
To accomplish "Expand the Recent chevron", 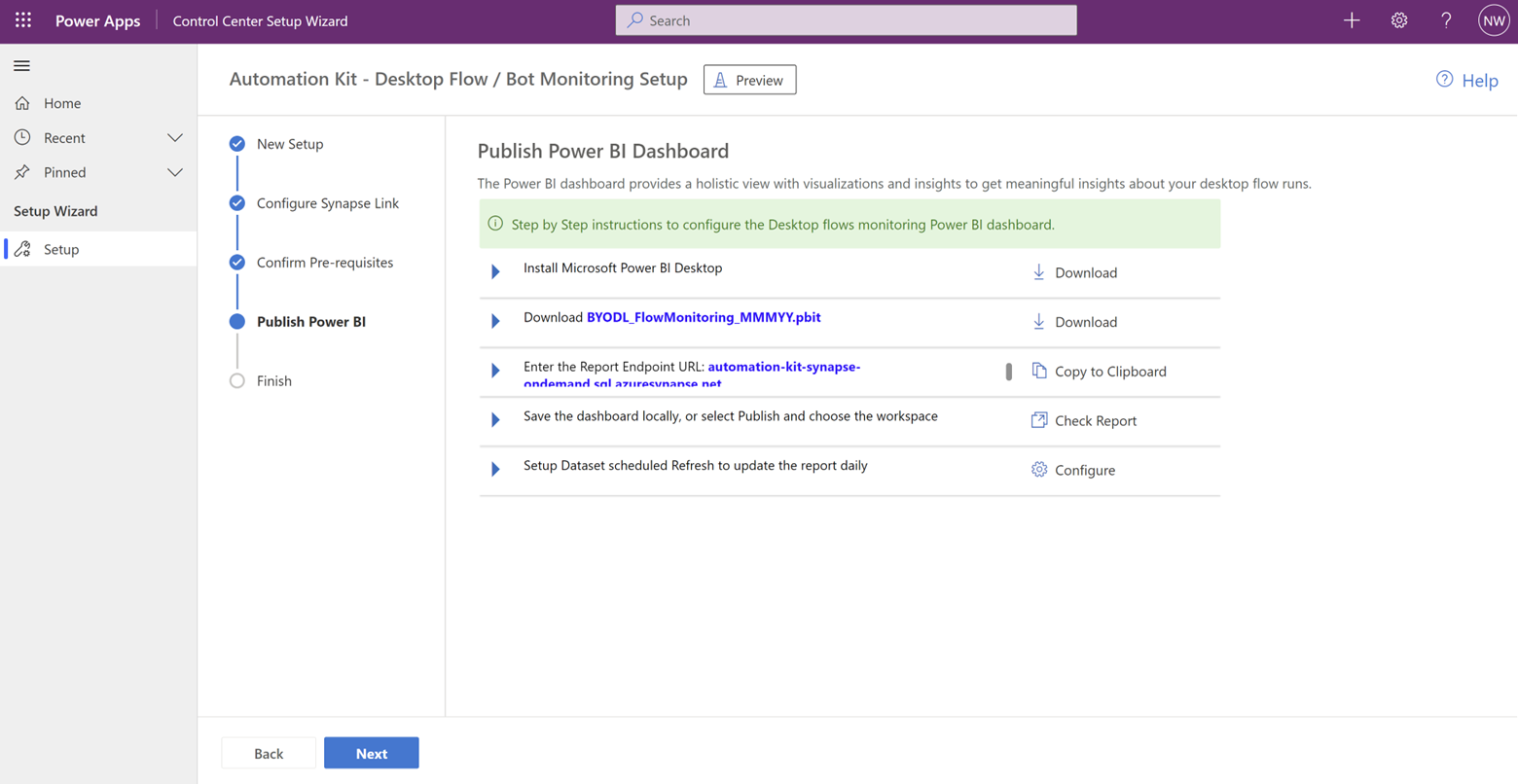I will click(175, 138).
